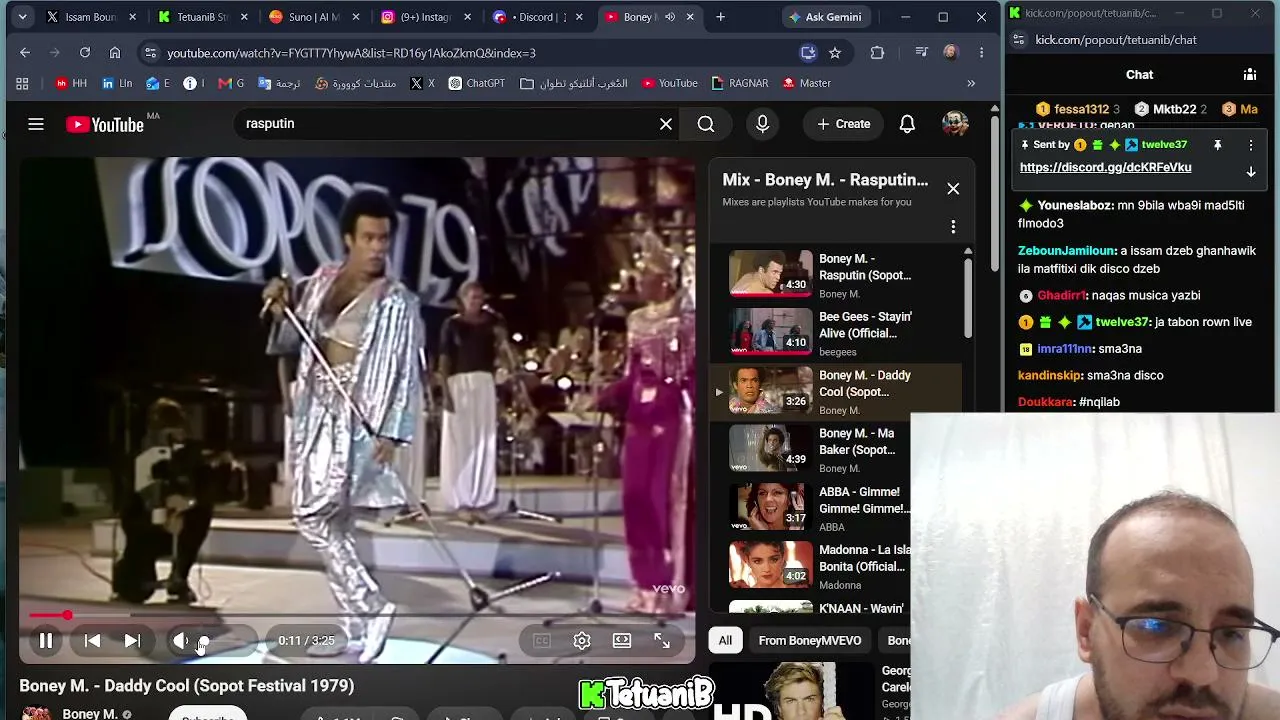
Task: Go to the YouTube home logo
Action: (105, 124)
